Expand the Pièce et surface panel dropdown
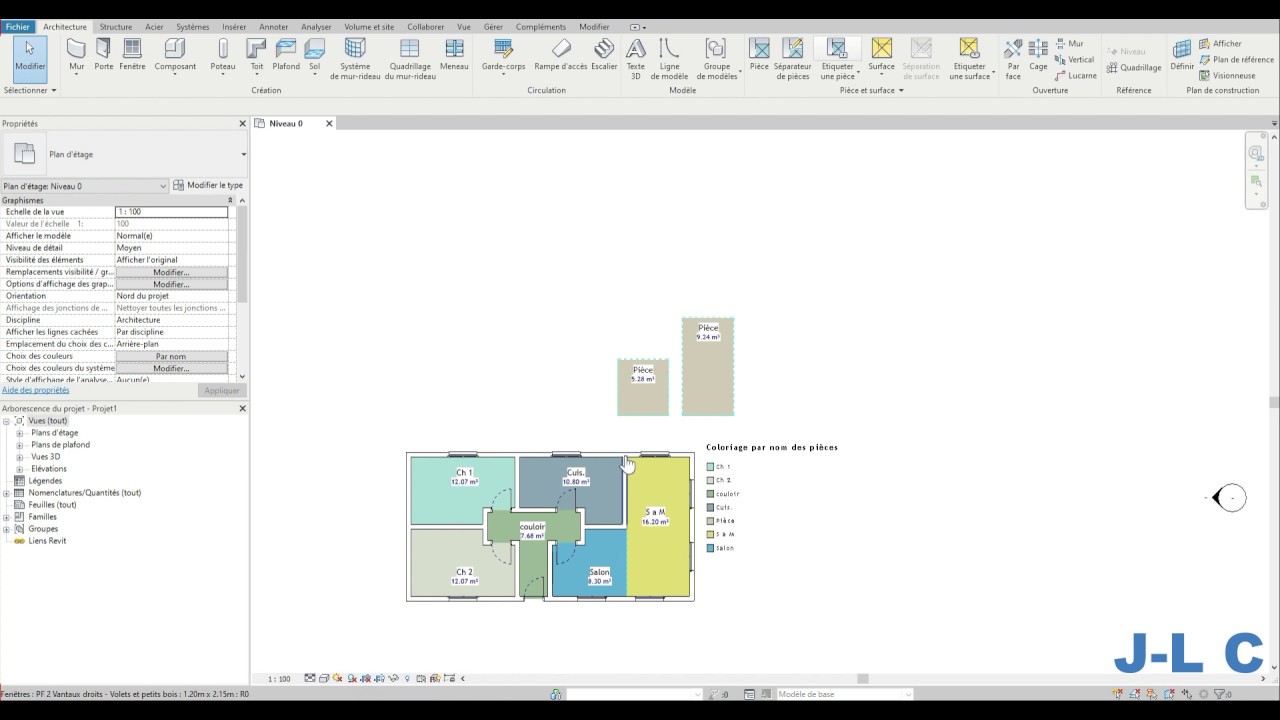This screenshot has width=1280, height=720. [872, 90]
